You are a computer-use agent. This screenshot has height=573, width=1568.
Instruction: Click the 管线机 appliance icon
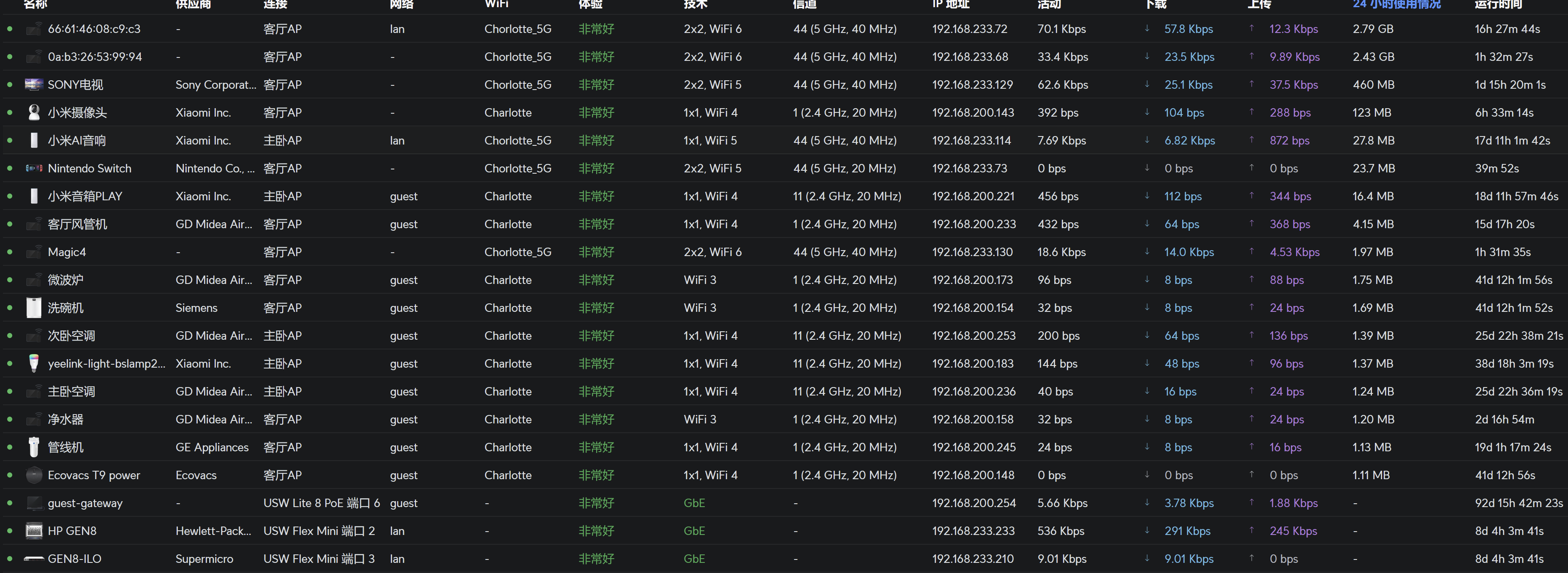click(x=33, y=447)
